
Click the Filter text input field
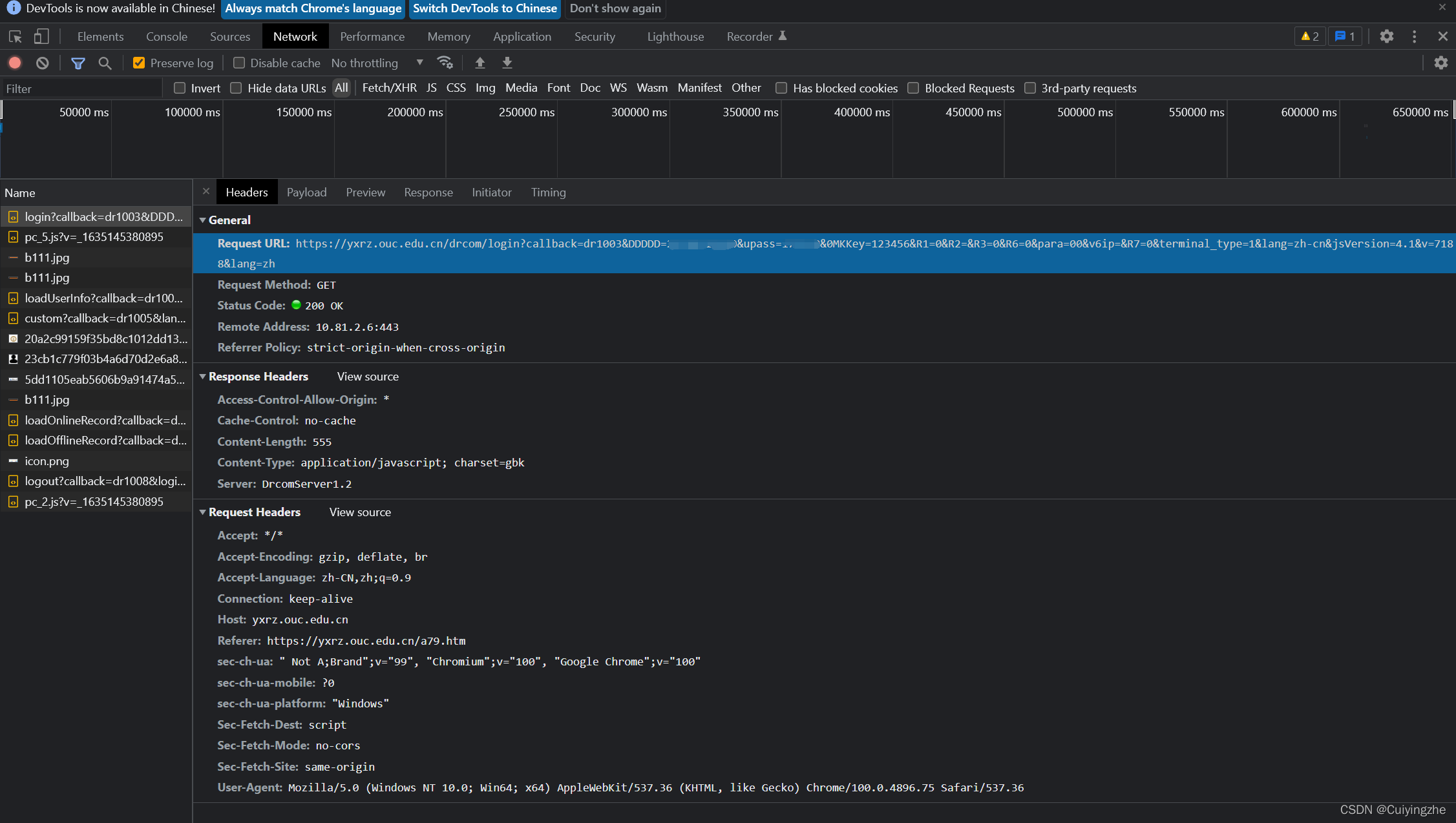pos(81,89)
